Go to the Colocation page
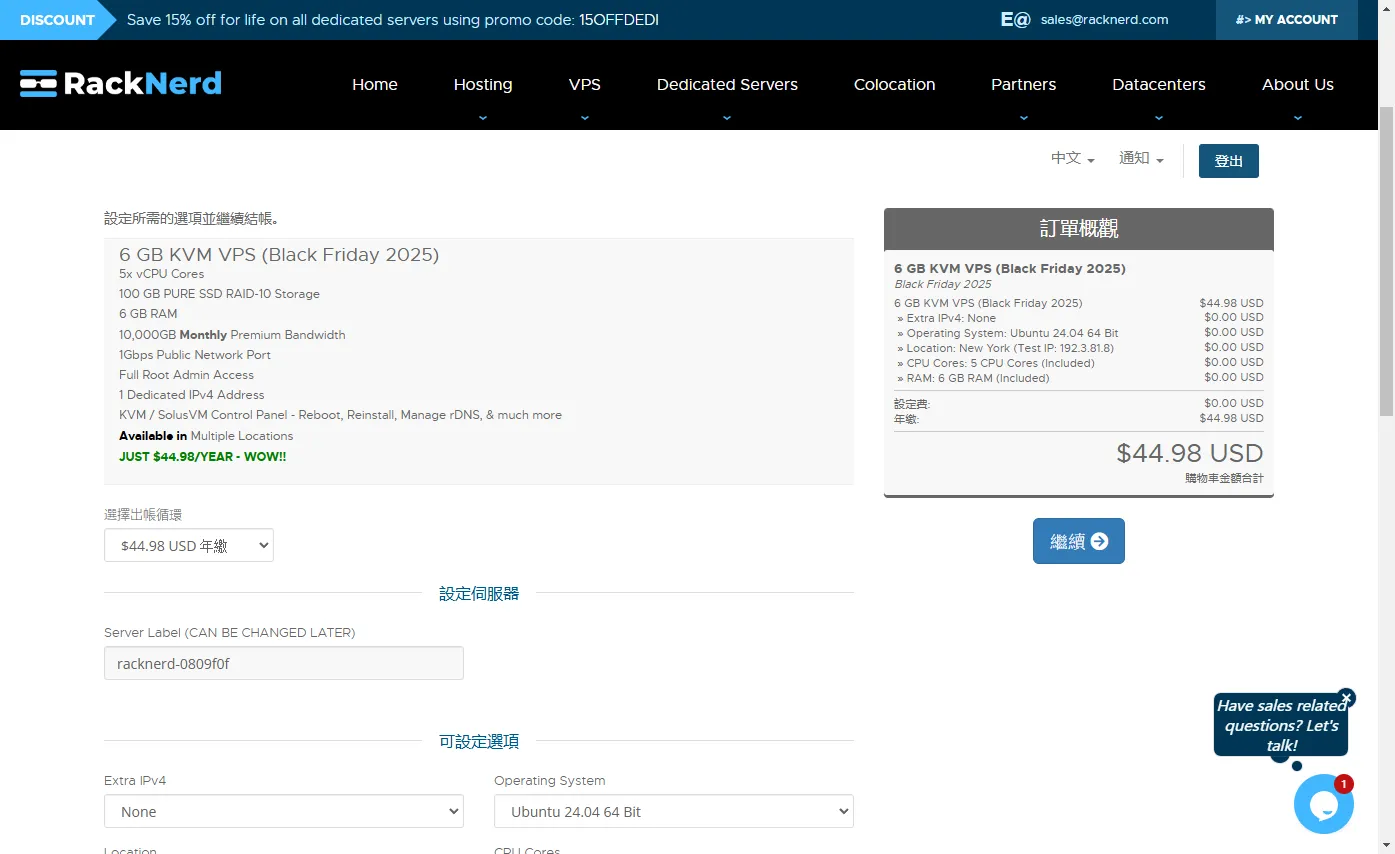Screen dimensions: 1395x854 click(x=894, y=85)
